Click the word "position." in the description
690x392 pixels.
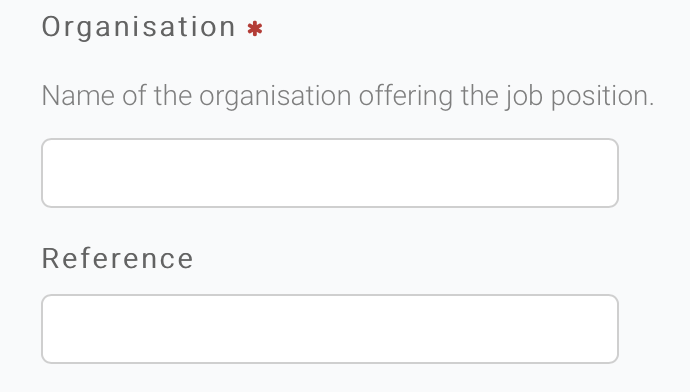click(602, 97)
